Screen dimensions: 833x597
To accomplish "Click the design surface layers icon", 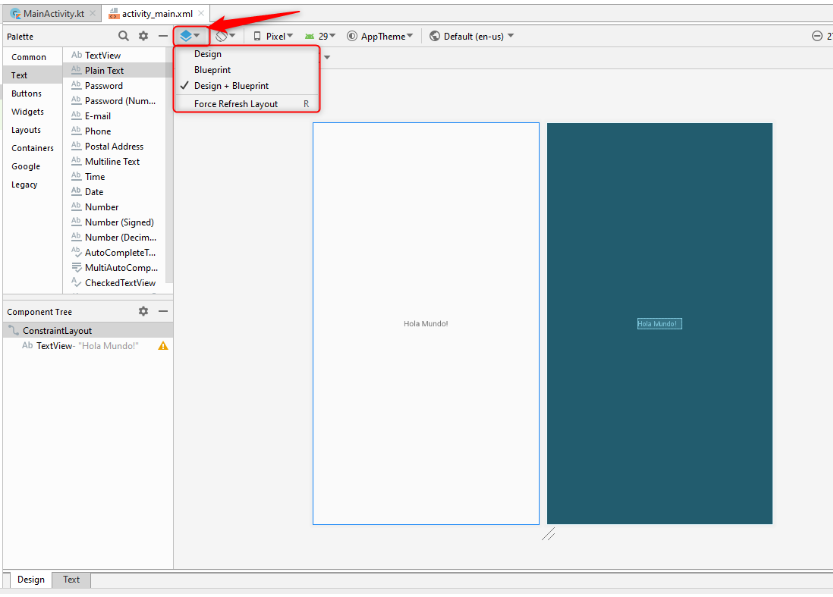I will [x=186, y=36].
